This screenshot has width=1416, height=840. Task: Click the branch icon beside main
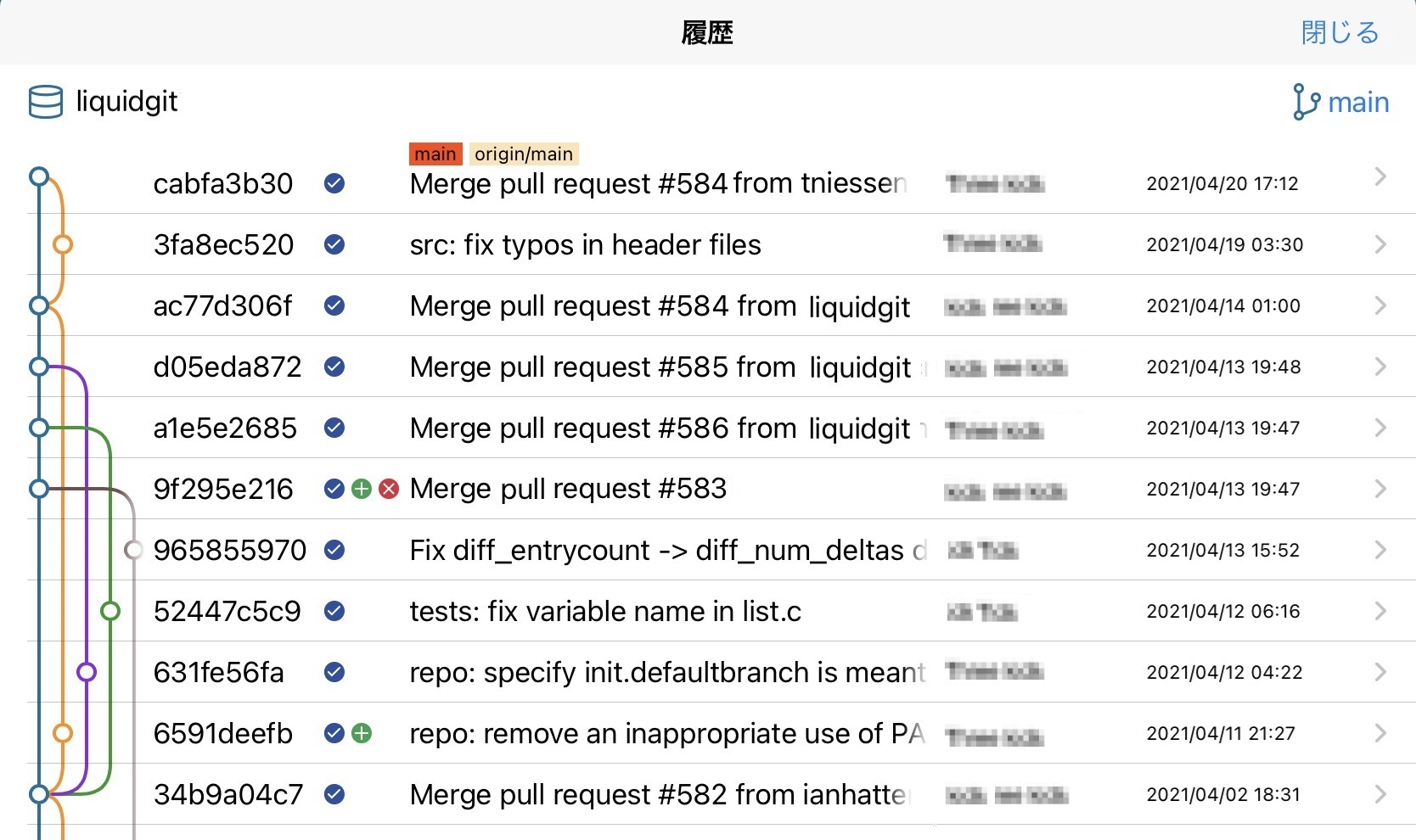[x=1306, y=102]
